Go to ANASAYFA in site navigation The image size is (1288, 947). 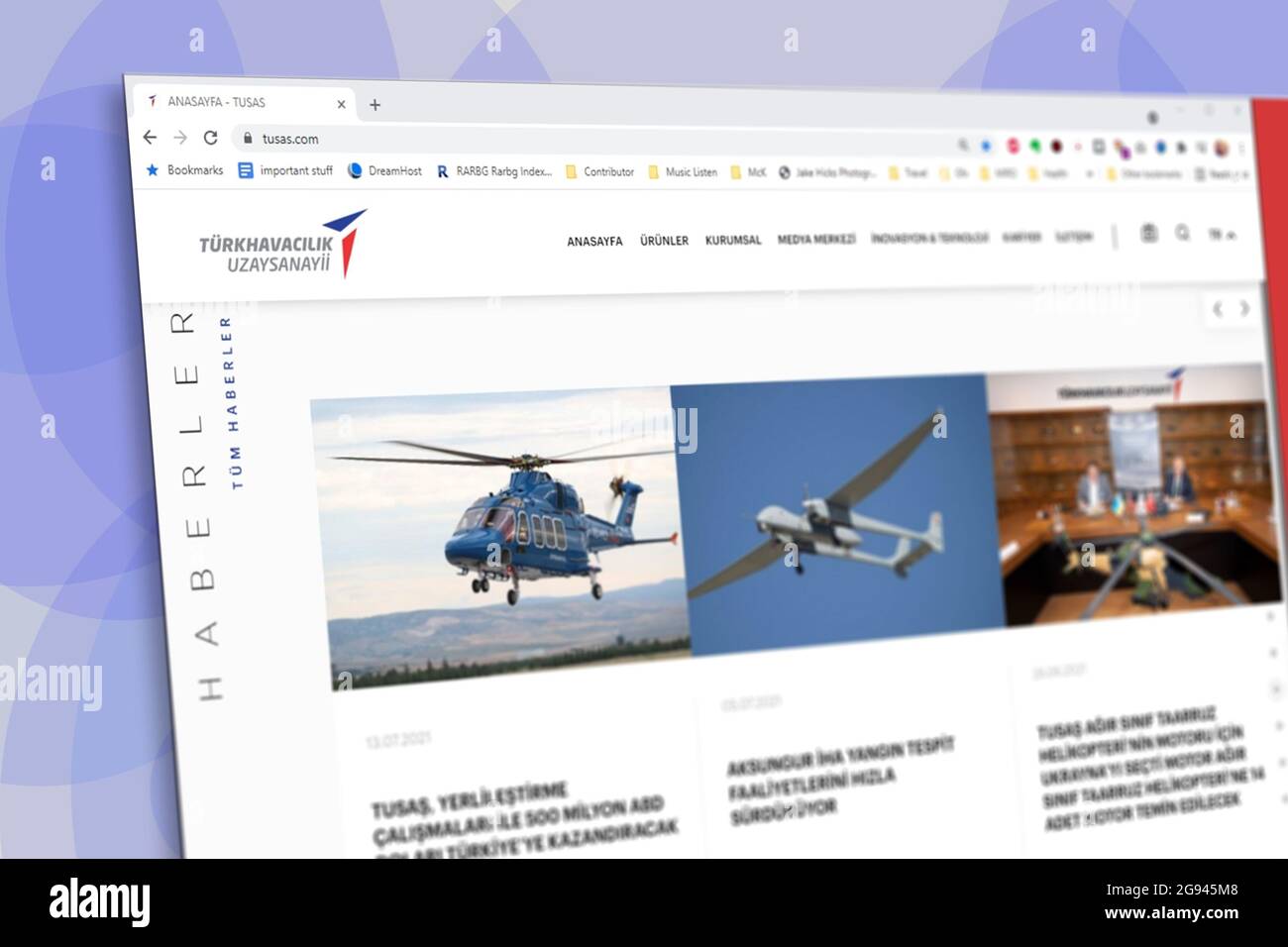click(x=594, y=241)
